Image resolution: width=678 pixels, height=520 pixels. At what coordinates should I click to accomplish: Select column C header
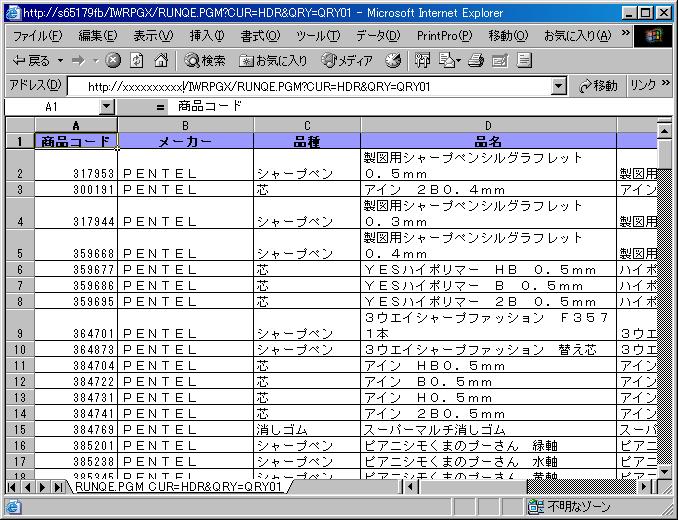[x=307, y=125]
